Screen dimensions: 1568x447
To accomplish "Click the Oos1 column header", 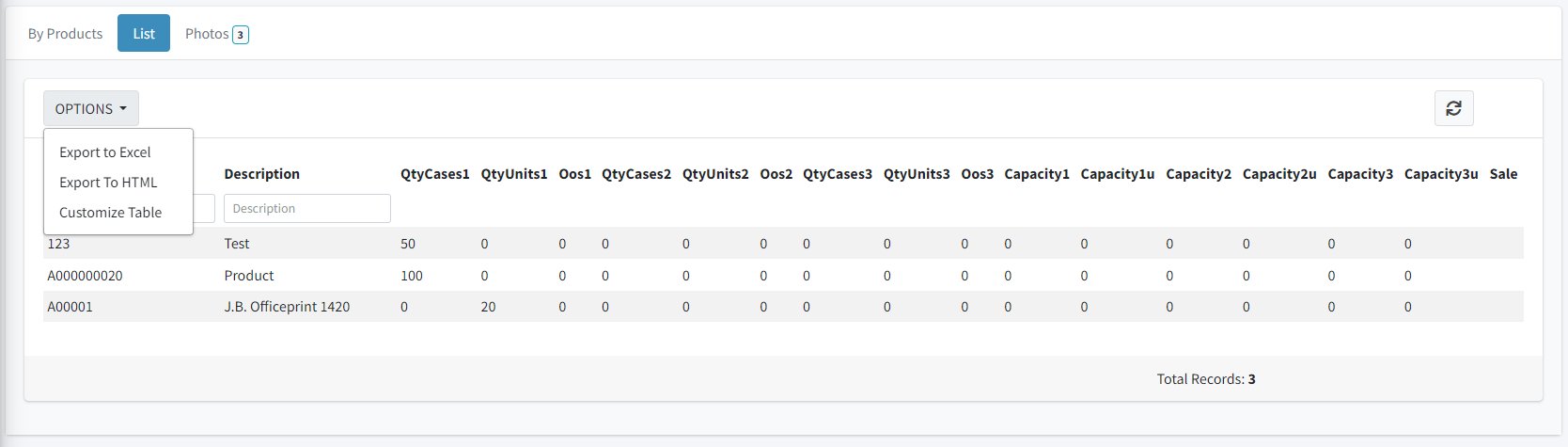I will click(x=574, y=174).
